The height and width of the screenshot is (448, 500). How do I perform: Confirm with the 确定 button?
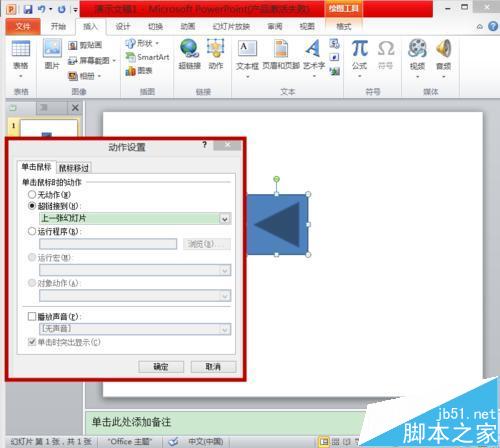coord(161,367)
